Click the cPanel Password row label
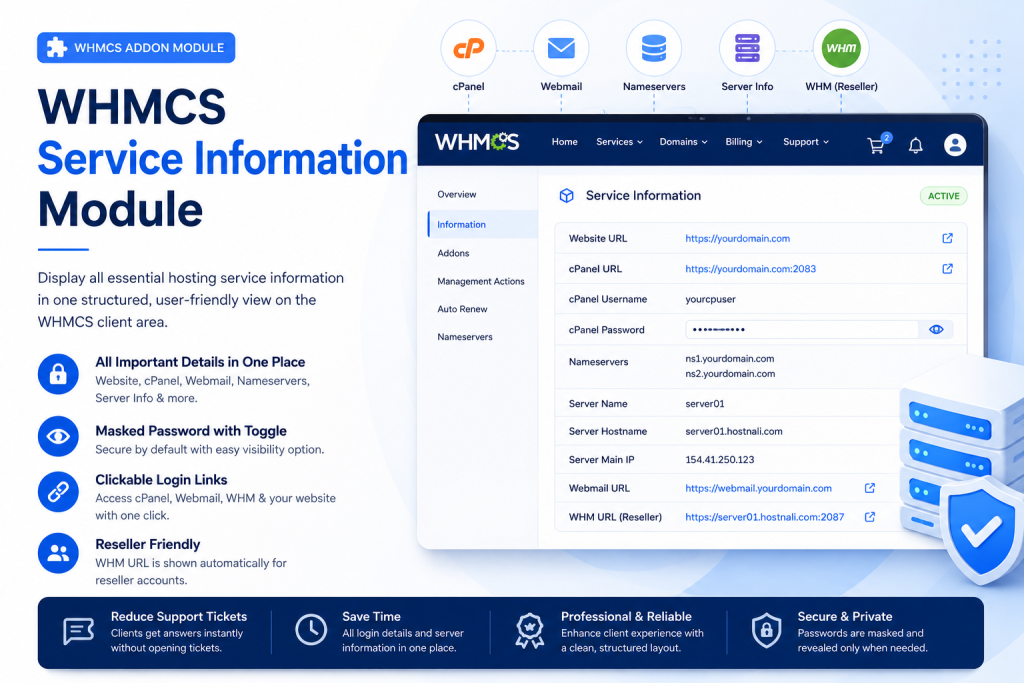Screen dimensions: 1024x683 [x=606, y=330]
